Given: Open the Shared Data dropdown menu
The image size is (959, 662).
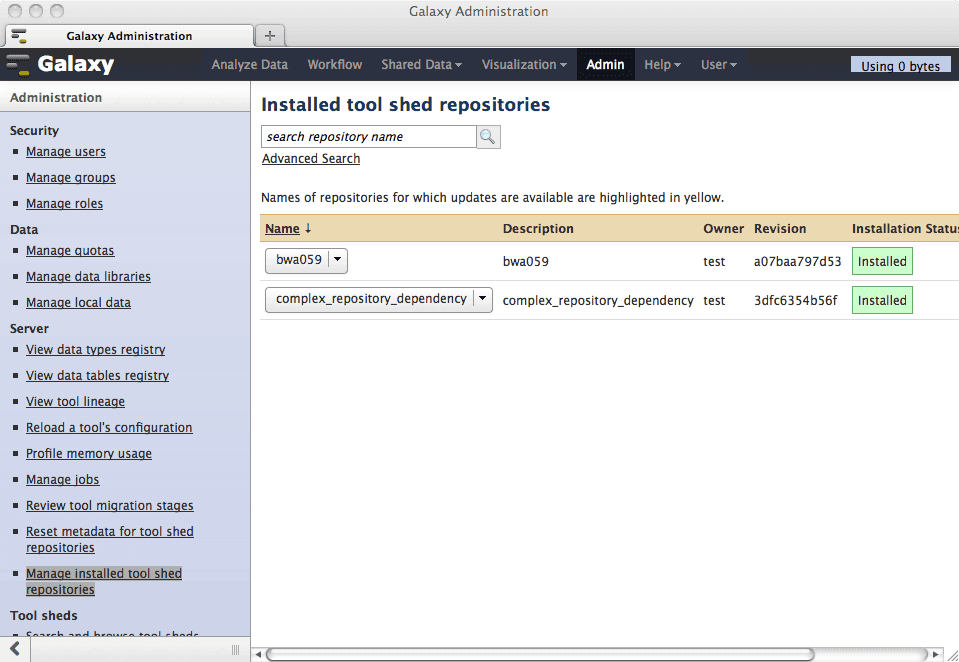Looking at the screenshot, I should 421,65.
